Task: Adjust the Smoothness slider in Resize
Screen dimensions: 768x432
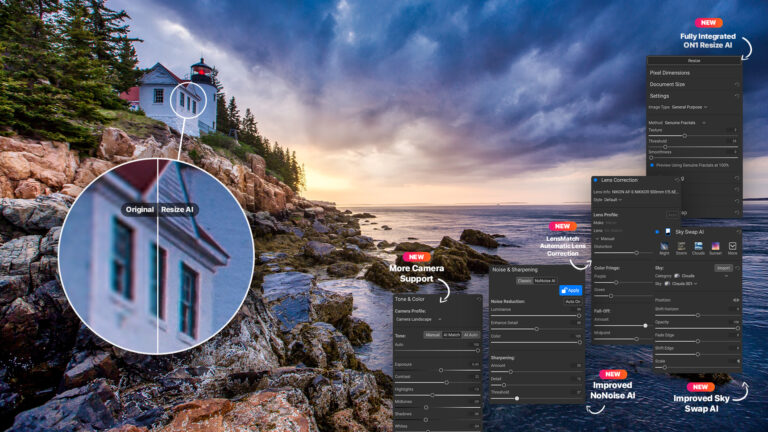Action: pos(651,158)
